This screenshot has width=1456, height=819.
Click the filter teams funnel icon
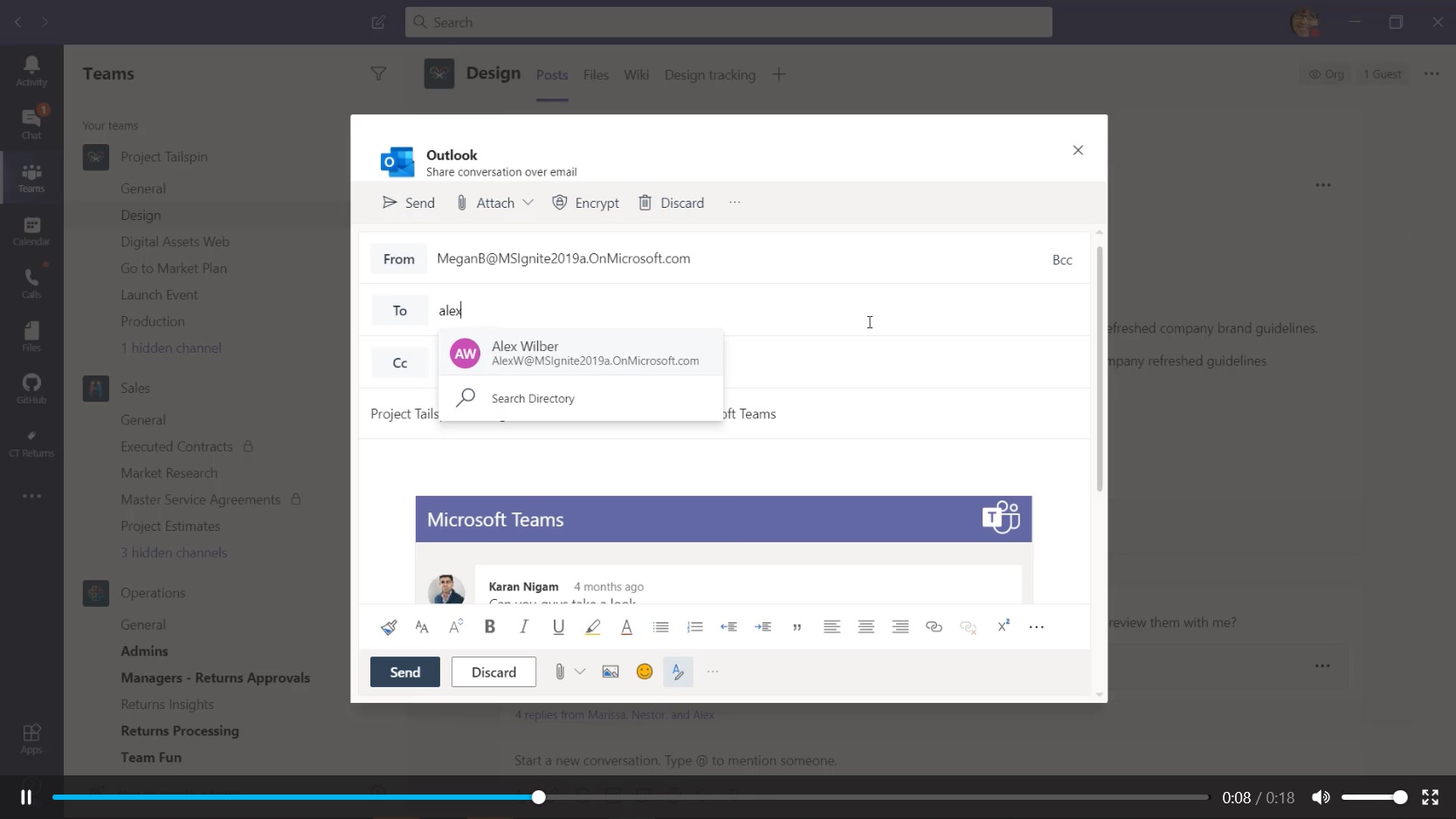[378, 74]
